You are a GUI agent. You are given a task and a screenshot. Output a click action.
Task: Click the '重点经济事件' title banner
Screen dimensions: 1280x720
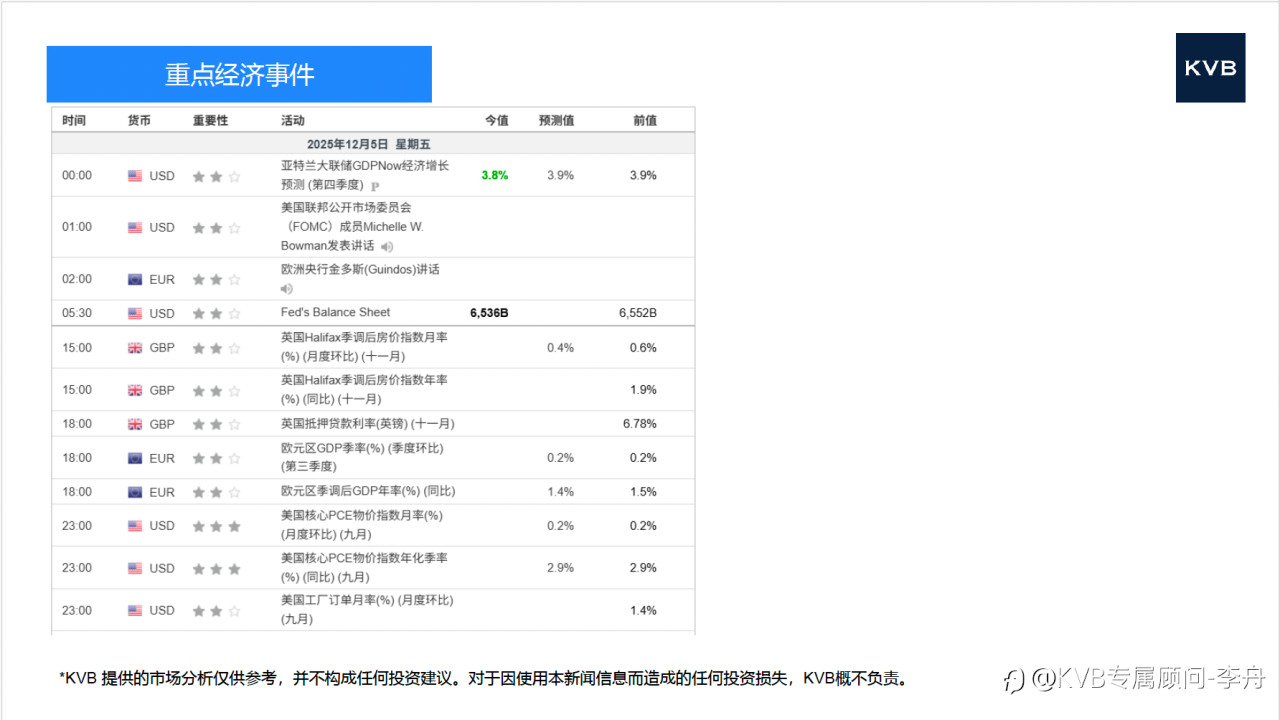(239, 74)
